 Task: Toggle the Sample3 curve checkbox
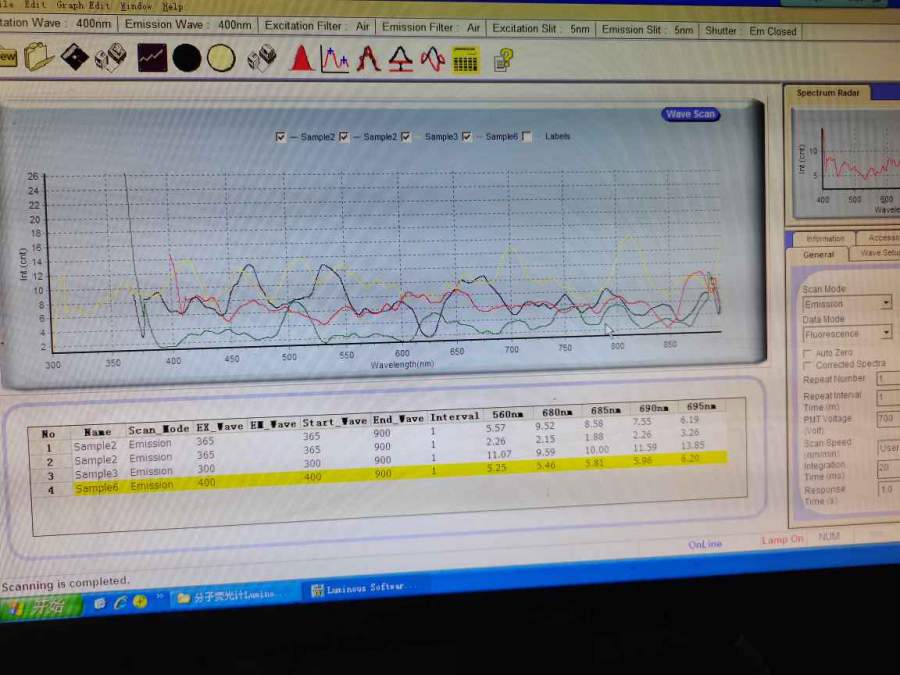tap(406, 137)
